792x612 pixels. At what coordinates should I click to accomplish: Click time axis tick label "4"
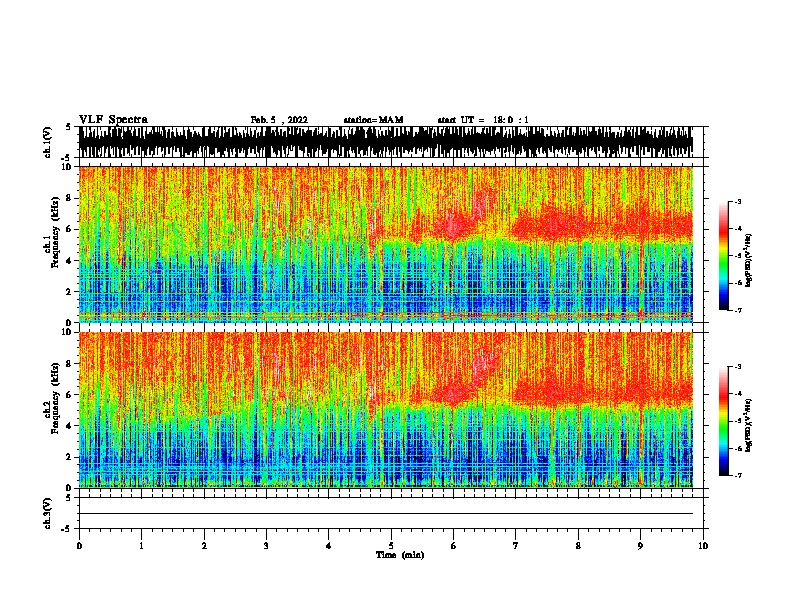(329, 546)
